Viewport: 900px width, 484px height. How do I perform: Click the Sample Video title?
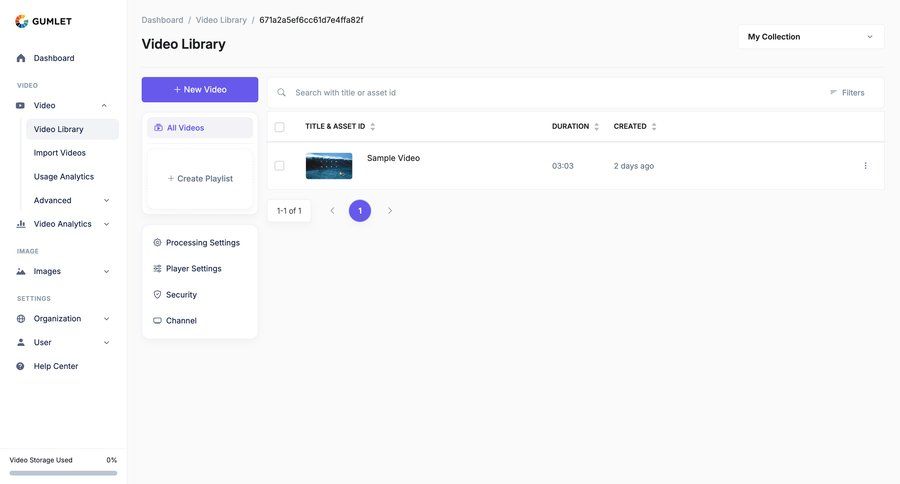click(x=393, y=158)
